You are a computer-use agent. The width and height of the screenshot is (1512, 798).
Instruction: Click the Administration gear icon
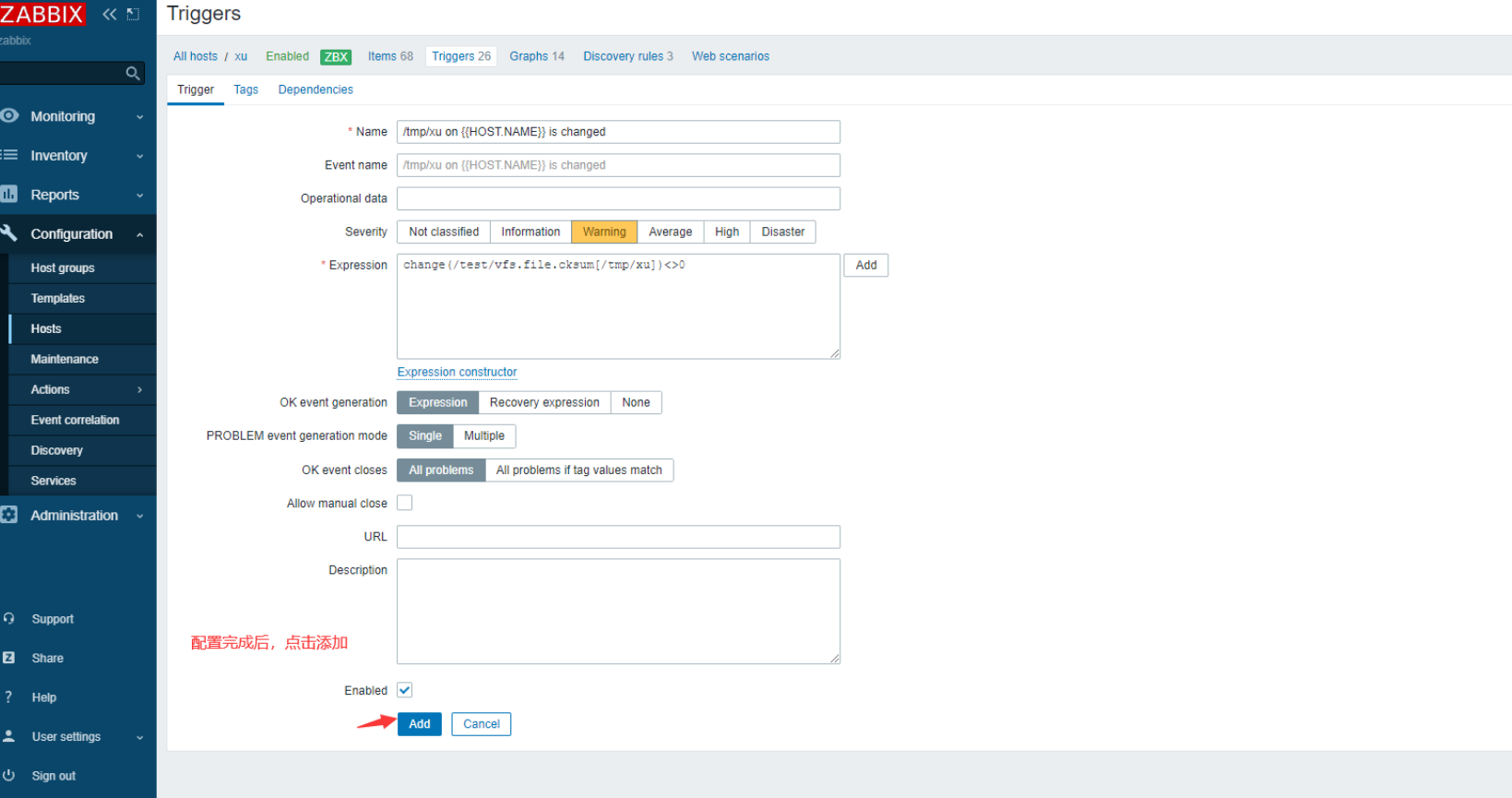click(x=9, y=515)
